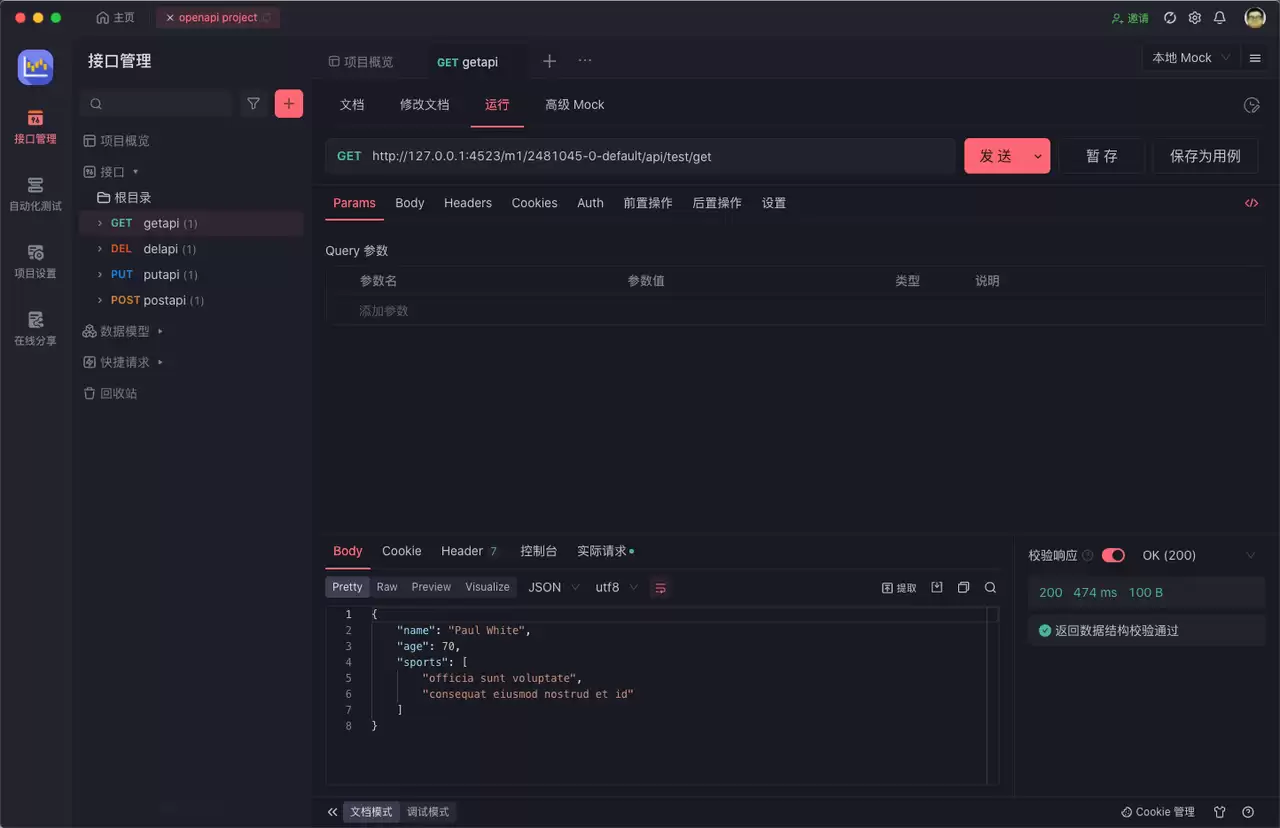Open the 自动化测试 sidebar section
The width and height of the screenshot is (1280, 828).
[35, 194]
